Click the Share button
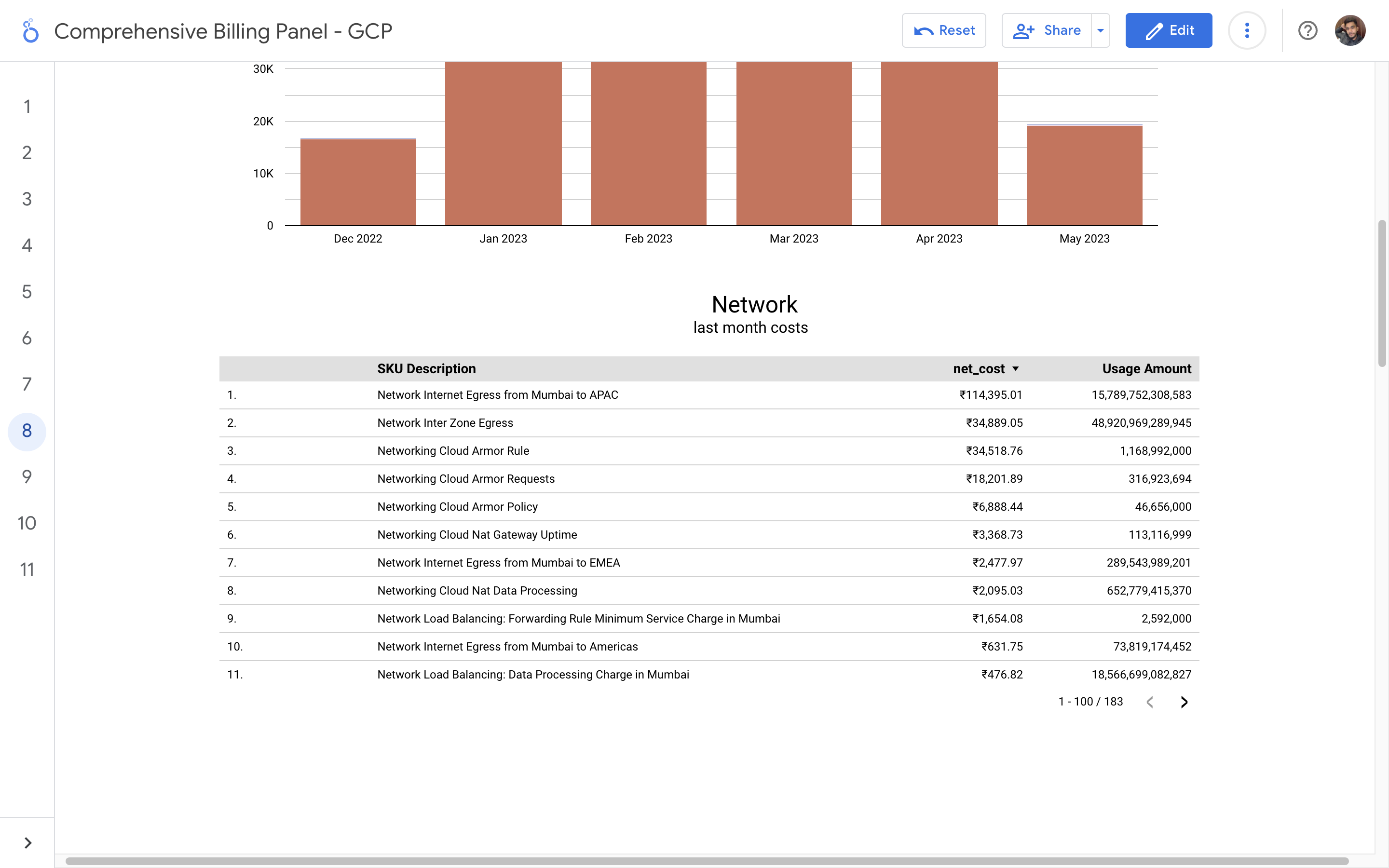The height and width of the screenshot is (868, 1389). coord(1048,30)
